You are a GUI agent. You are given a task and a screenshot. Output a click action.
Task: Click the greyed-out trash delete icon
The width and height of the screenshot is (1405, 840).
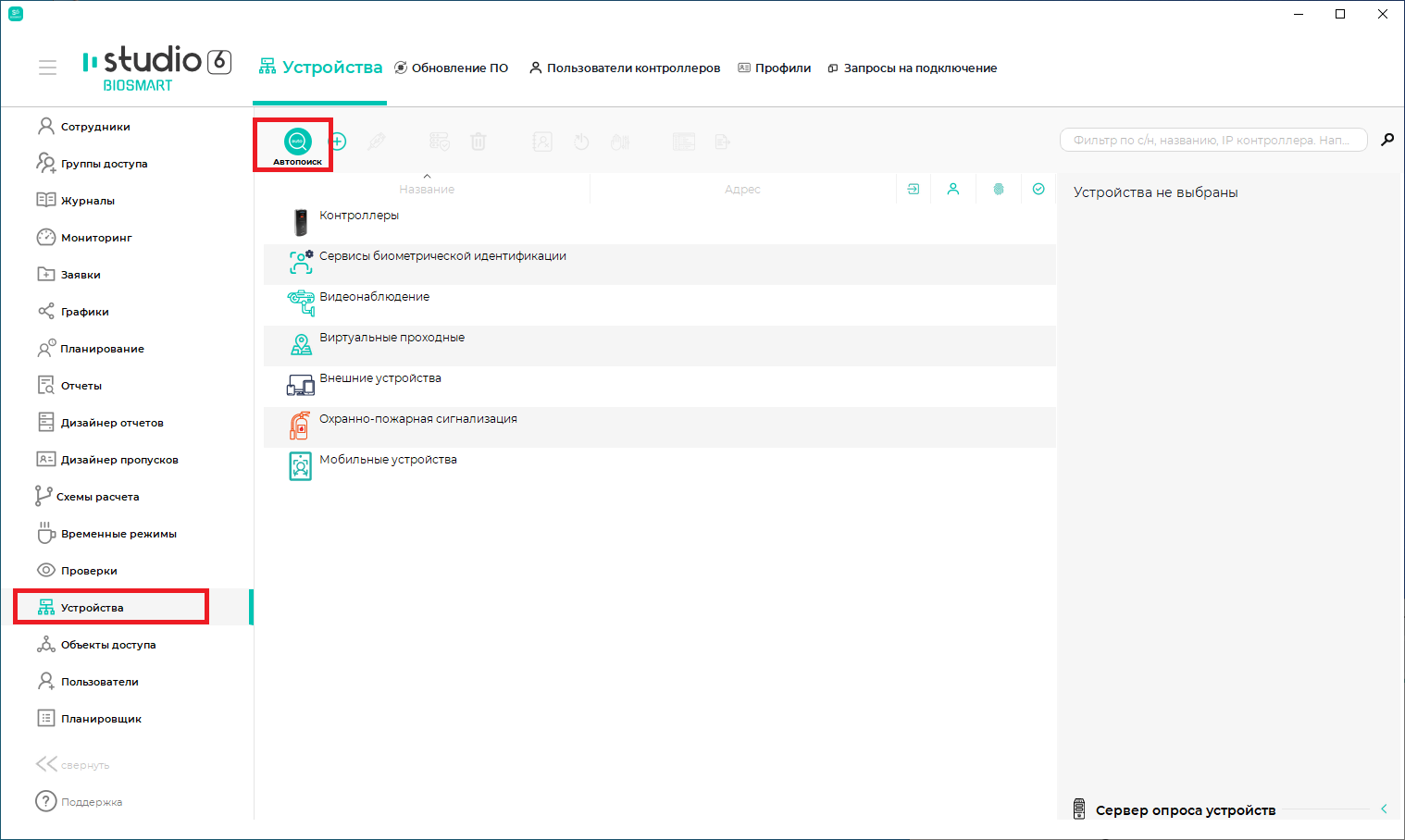pyautogui.click(x=478, y=142)
